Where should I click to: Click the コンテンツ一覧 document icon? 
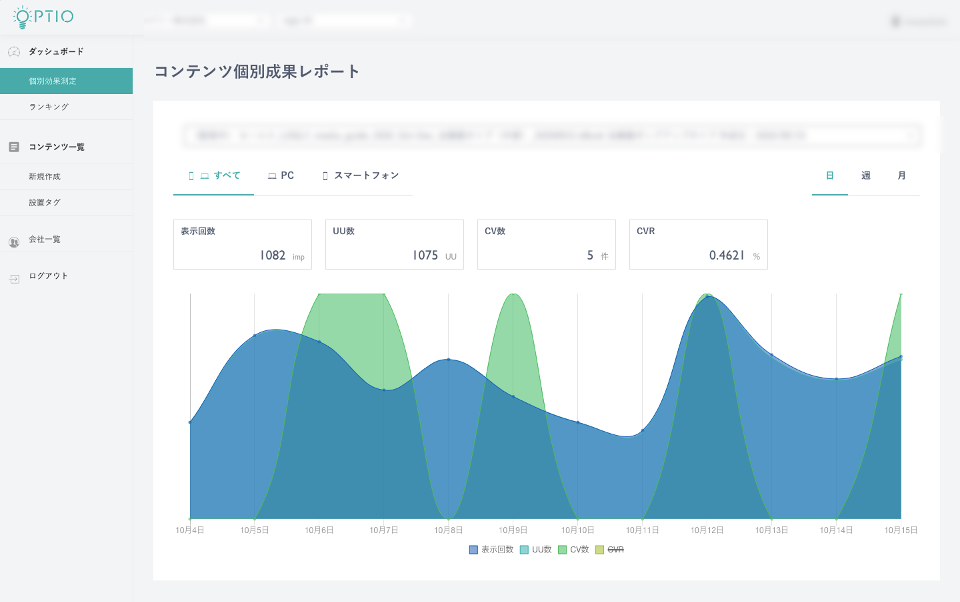point(14,147)
